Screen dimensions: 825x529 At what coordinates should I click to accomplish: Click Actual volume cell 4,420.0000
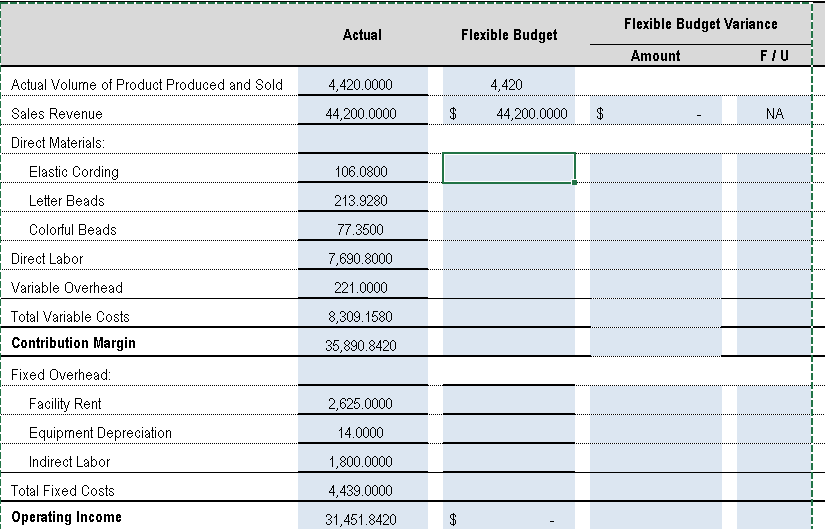pyautogui.click(x=361, y=85)
